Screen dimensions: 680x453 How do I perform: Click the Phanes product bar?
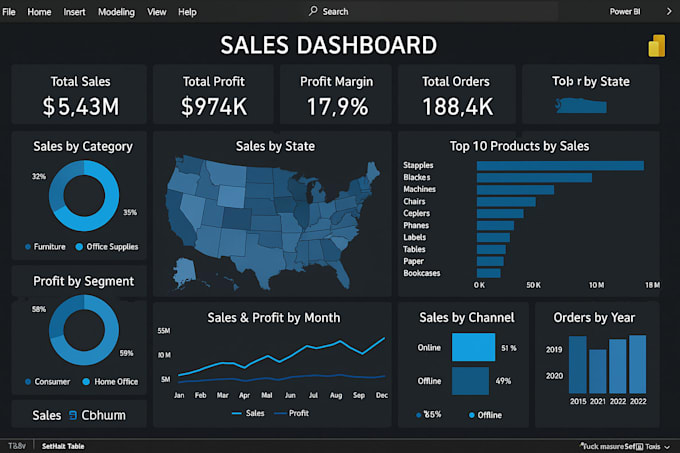[495, 225]
